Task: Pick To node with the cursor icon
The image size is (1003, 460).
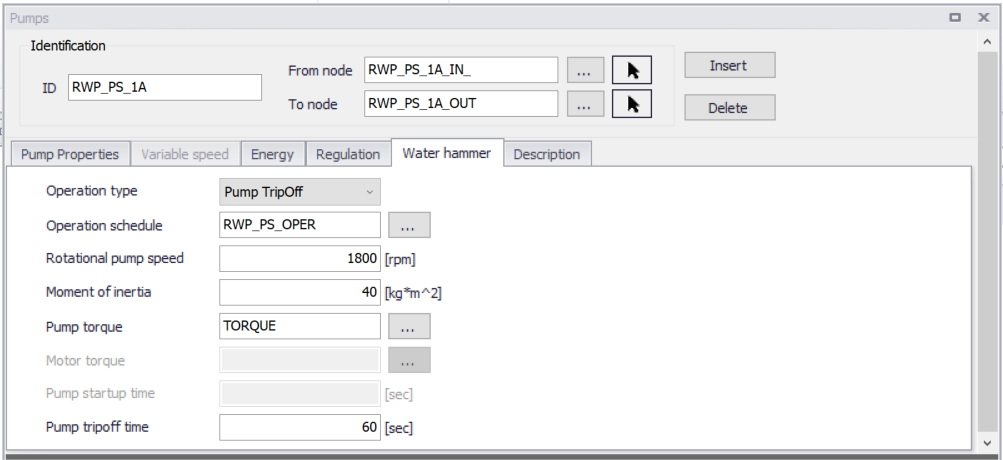Action: pos(631,104)
